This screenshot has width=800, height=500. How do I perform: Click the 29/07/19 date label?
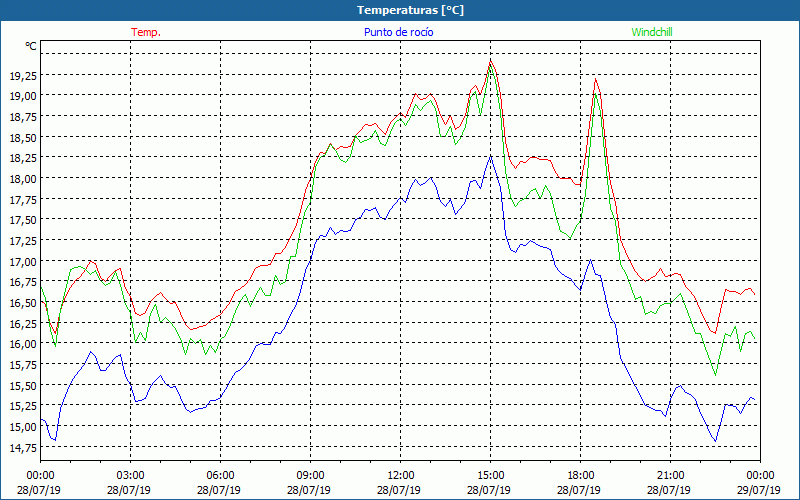[x=759, y=490]
